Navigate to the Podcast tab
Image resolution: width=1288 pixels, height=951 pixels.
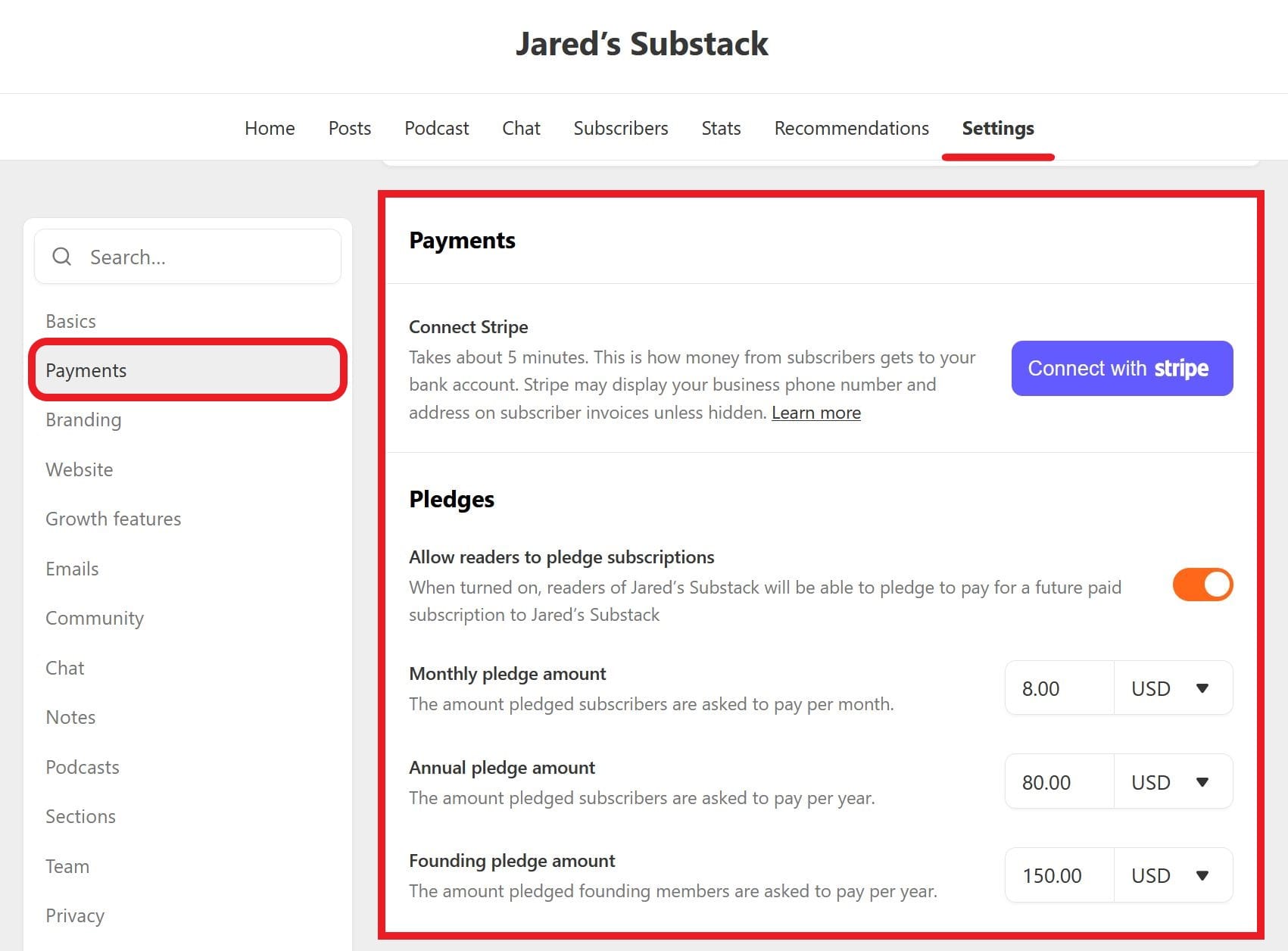click(436, 128)
